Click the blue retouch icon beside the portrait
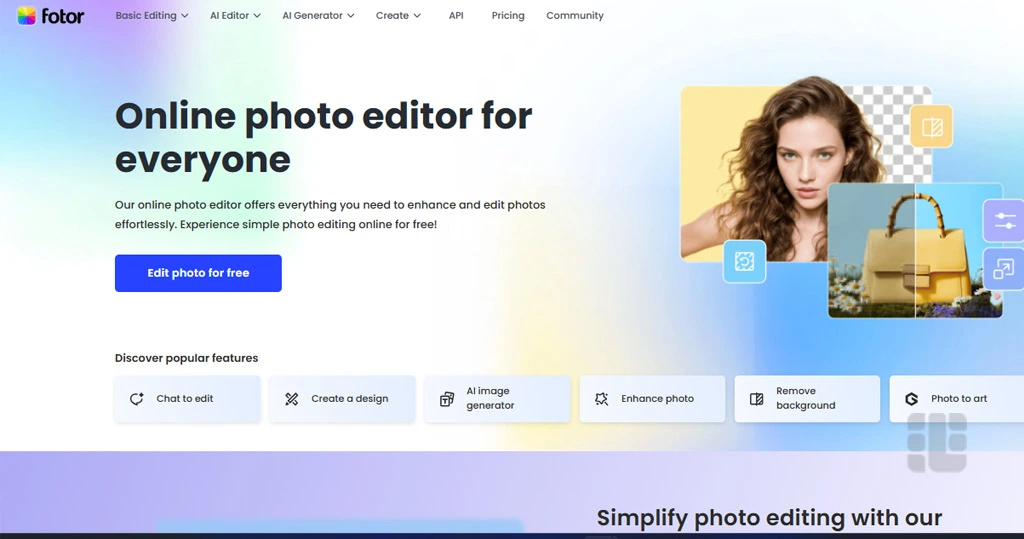The height and width of the screenshot is (539, 1024). tap(744, 261)
